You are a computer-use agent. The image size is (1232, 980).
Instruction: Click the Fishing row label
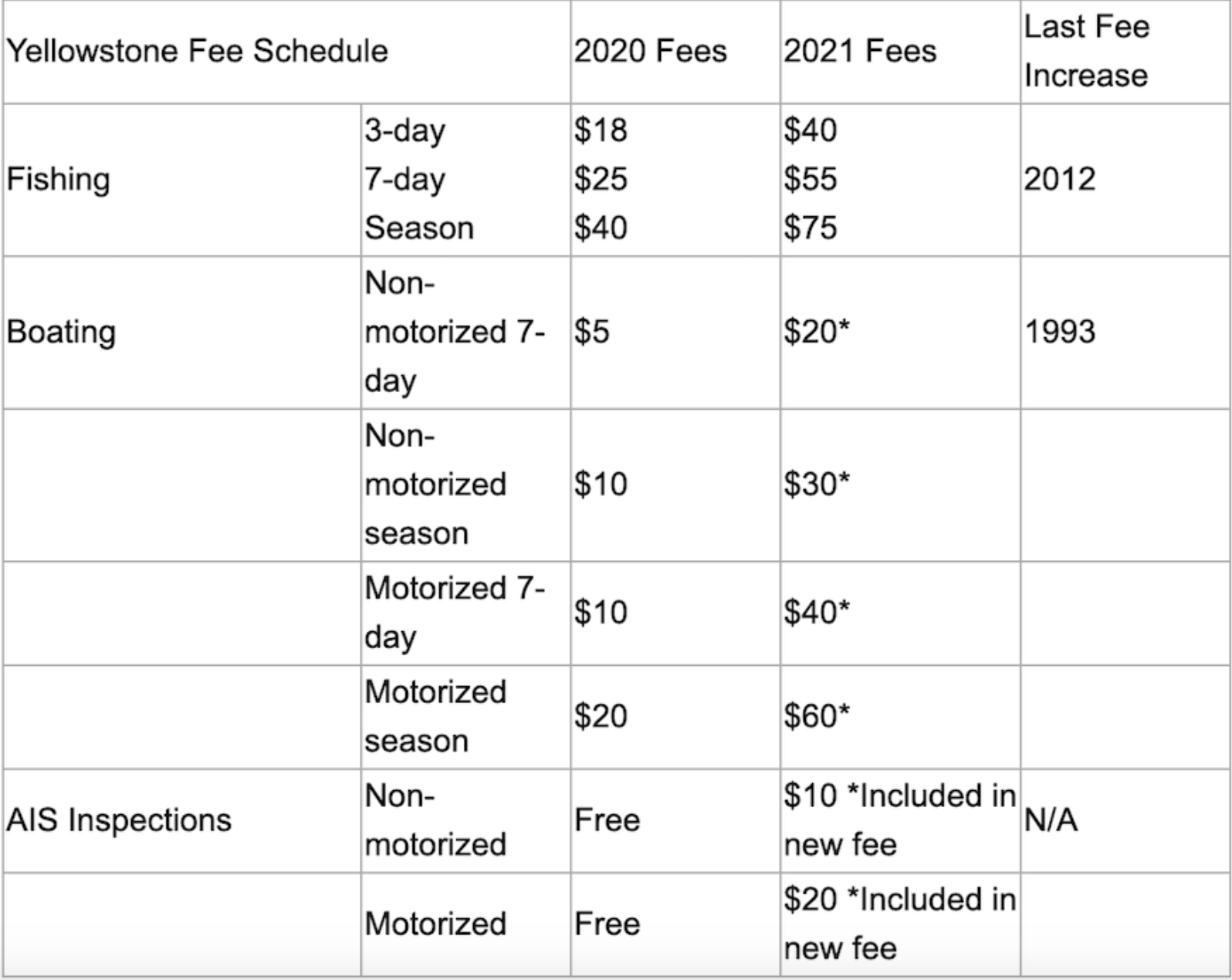click(x=59, y=179)
